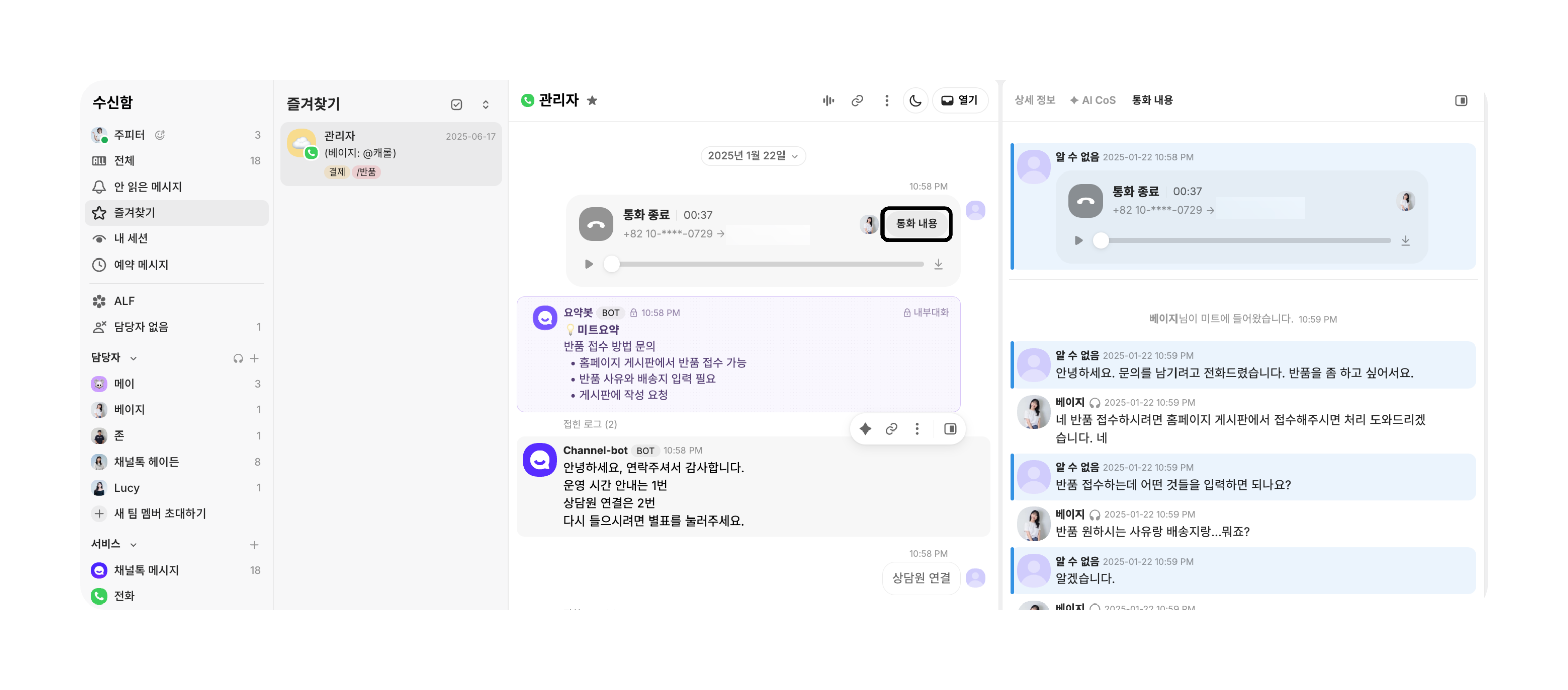The height and width of the screenshot is (690, 1568).
Task: Open 안 읽은 메시지 with the bell icon
Action: click(x=176, y=187)
